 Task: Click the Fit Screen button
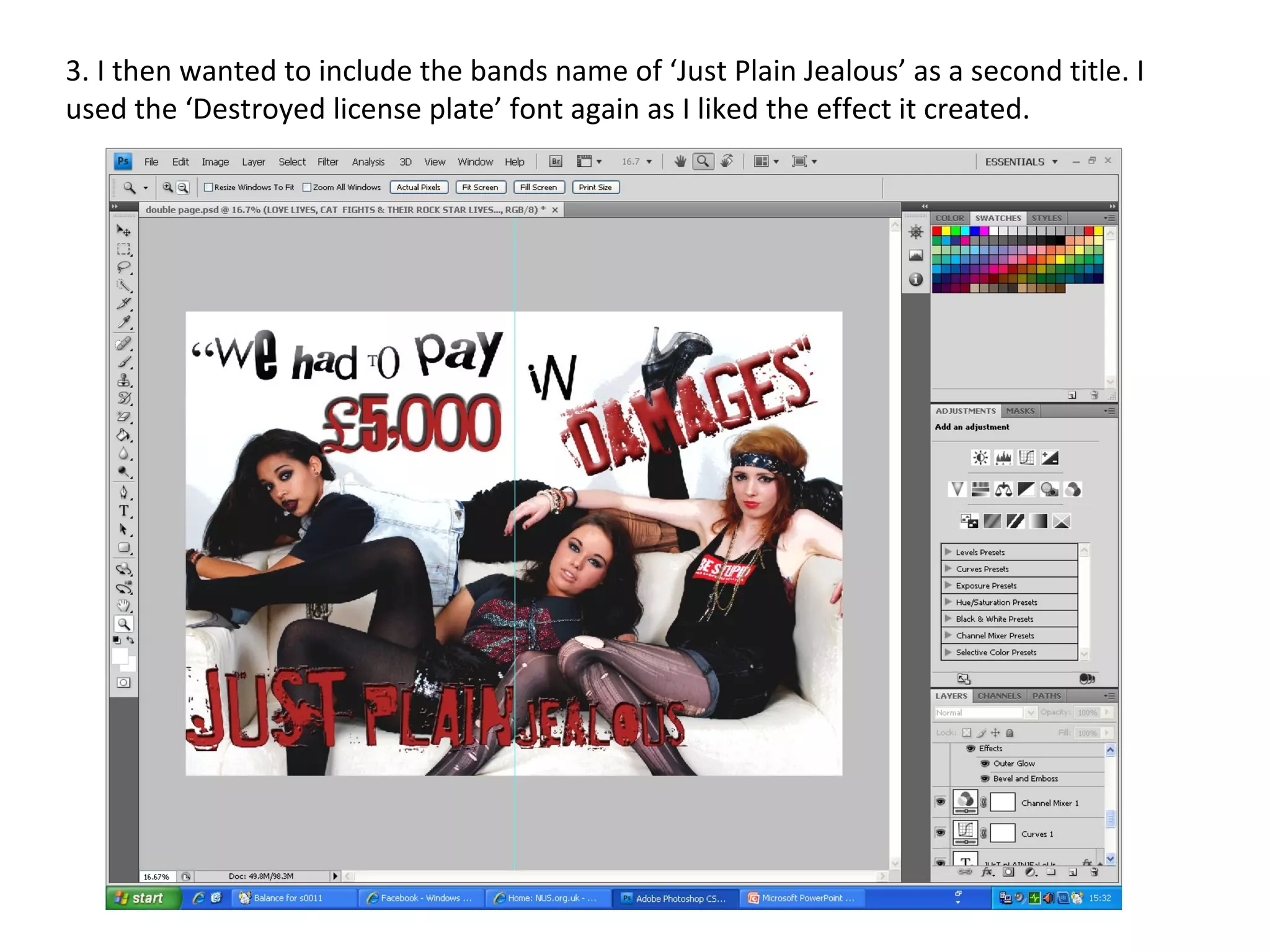pos(480,187)
